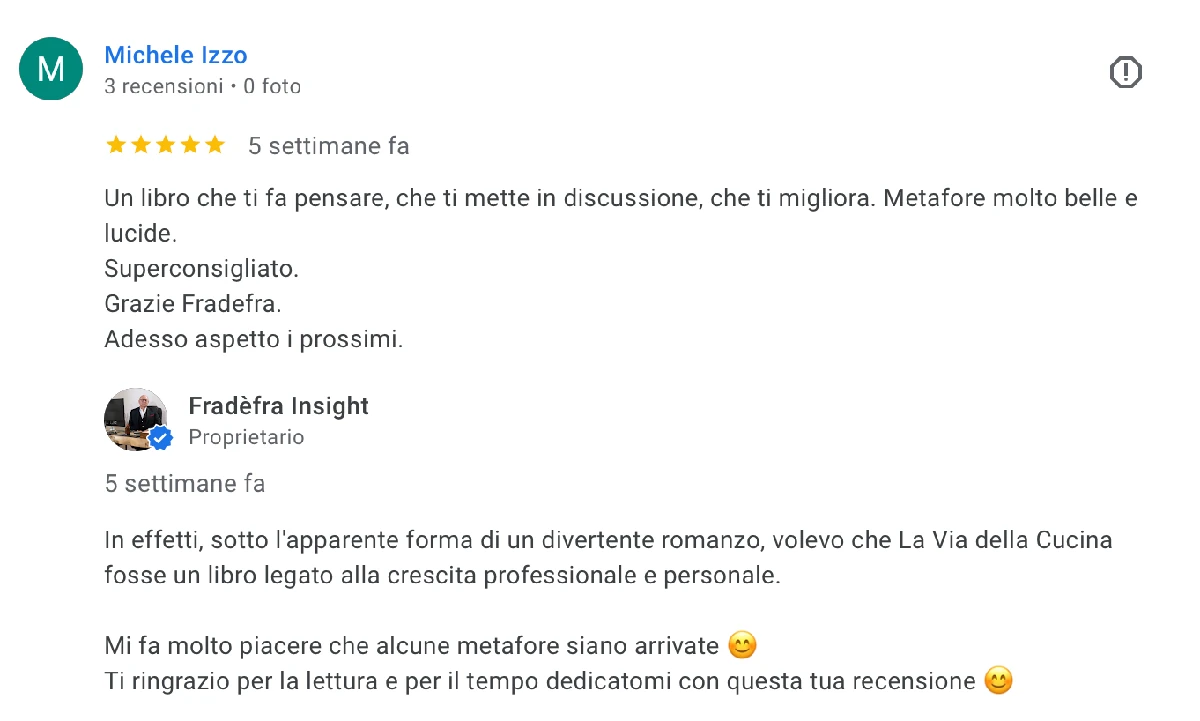Click 'Grazie Fradefra' in the review text

pos(192,303)
